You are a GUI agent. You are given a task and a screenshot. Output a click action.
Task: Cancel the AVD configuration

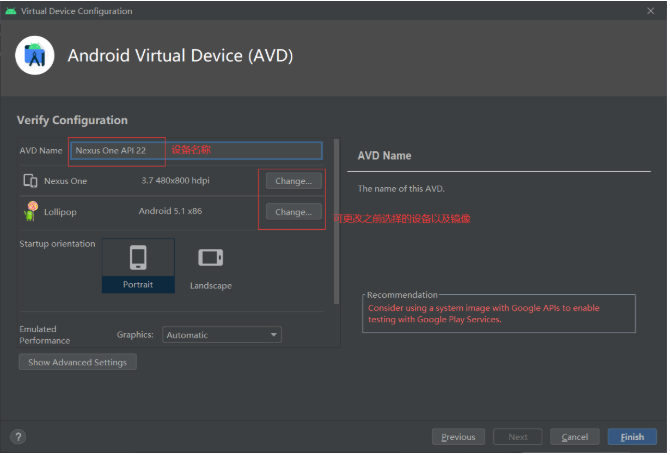pos(575,437)
